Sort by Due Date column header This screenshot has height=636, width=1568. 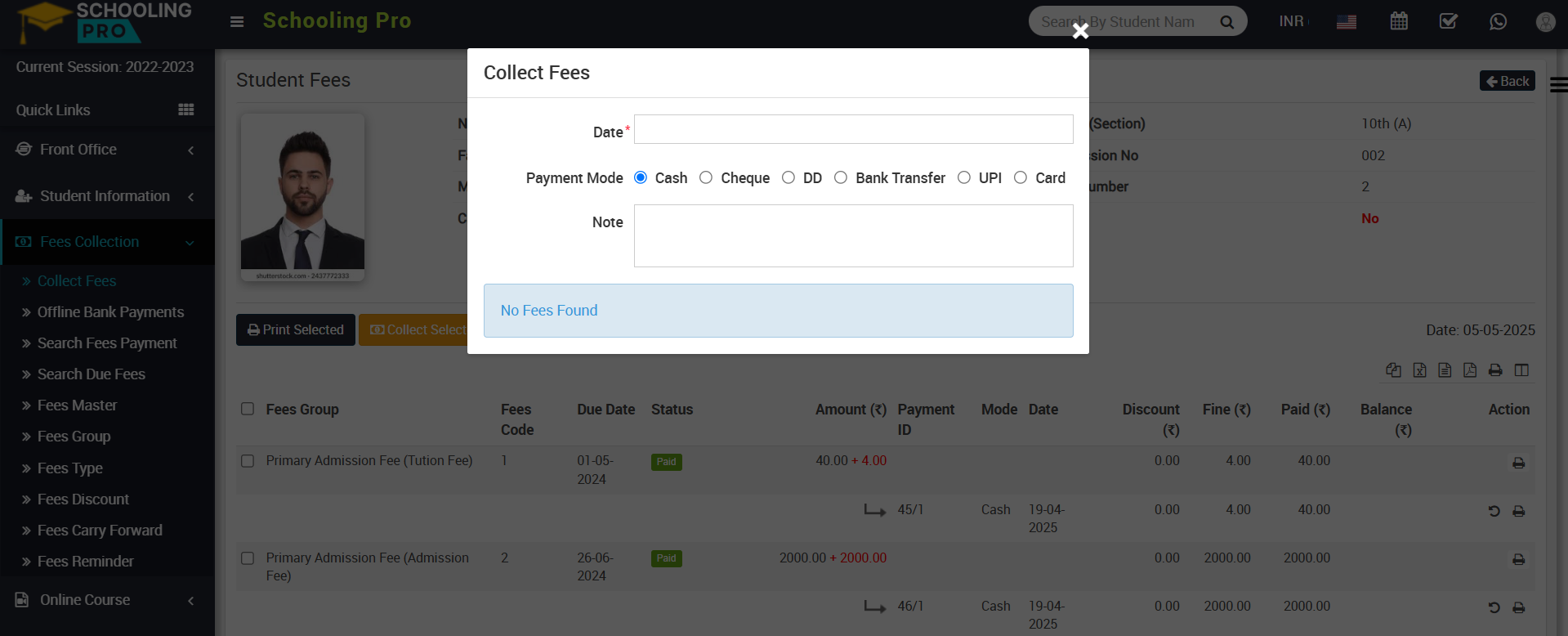coord(606,410)
